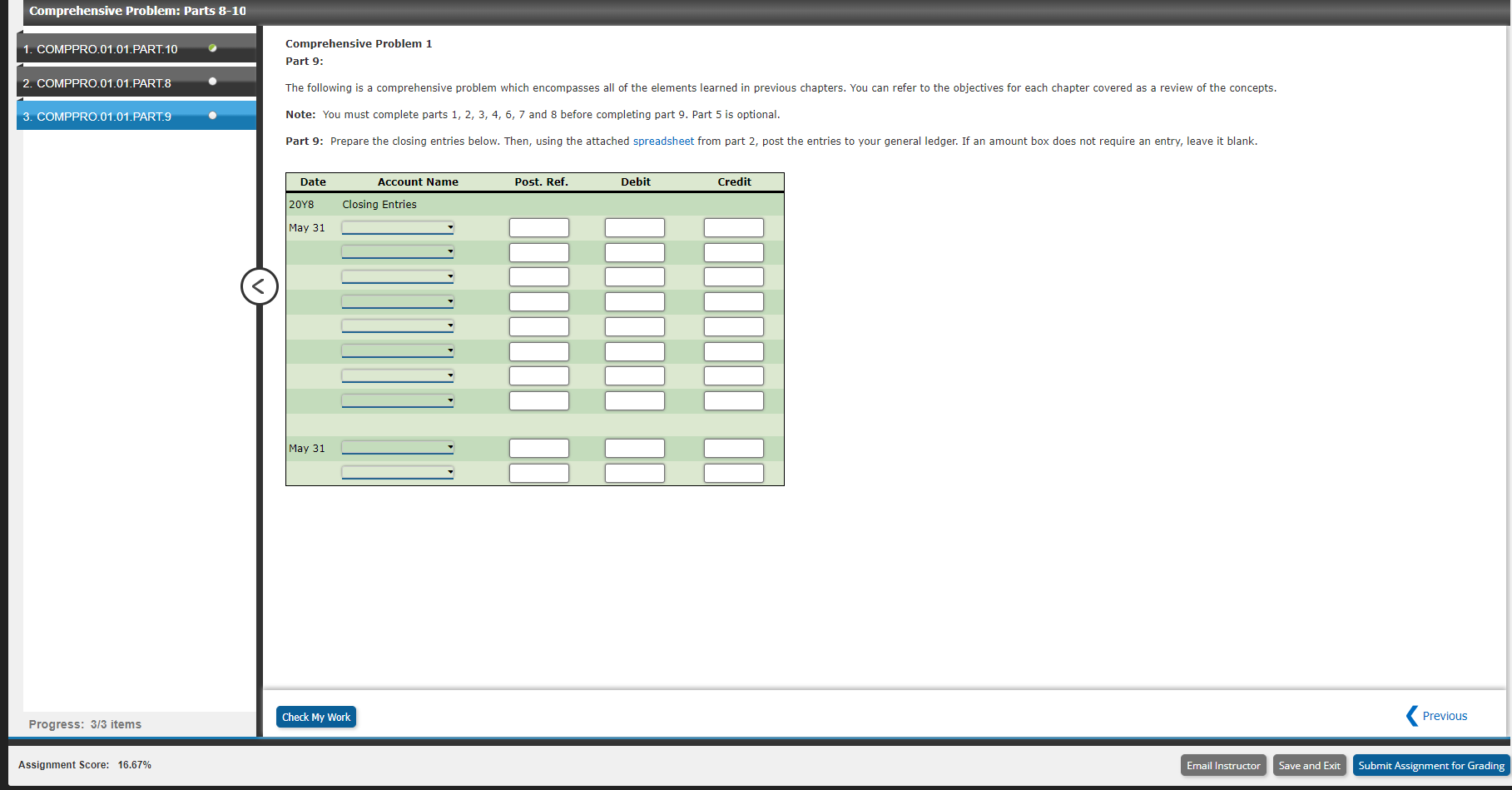Click Post. Ref. field in second May 31 row

click(x=539, y=448)
